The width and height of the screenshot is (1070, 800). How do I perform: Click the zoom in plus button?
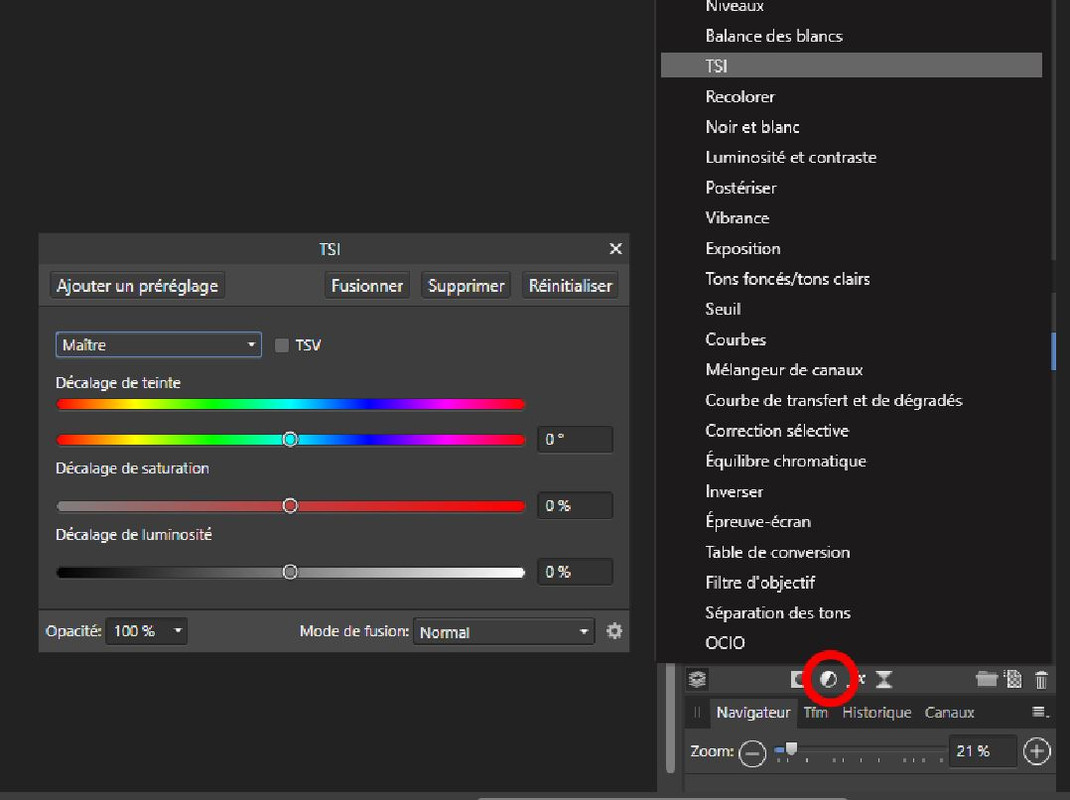click(1037, 752)
